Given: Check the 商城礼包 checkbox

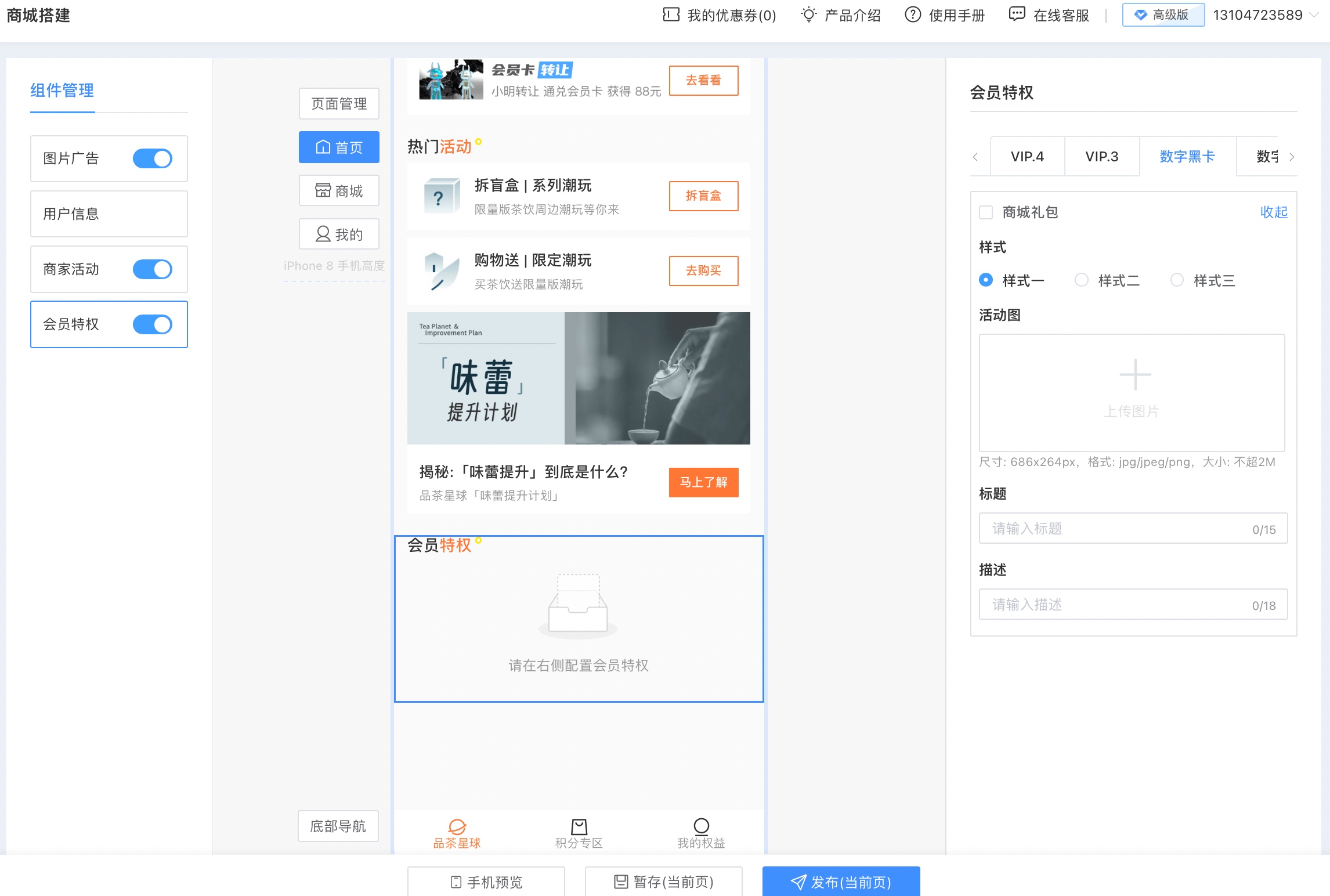Looking at the screenshot, I should click(986, 212).
